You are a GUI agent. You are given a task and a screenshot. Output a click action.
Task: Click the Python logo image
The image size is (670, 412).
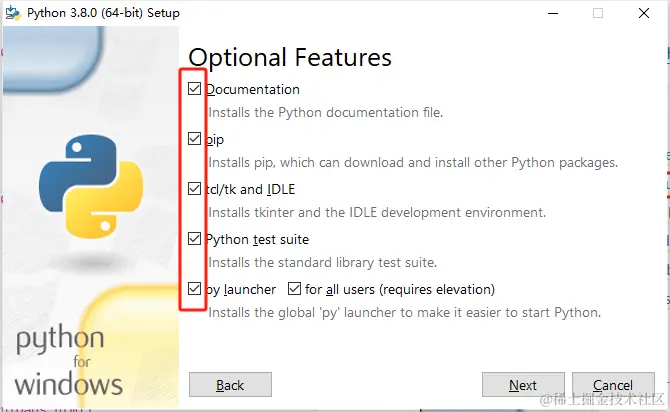point(91,187)
